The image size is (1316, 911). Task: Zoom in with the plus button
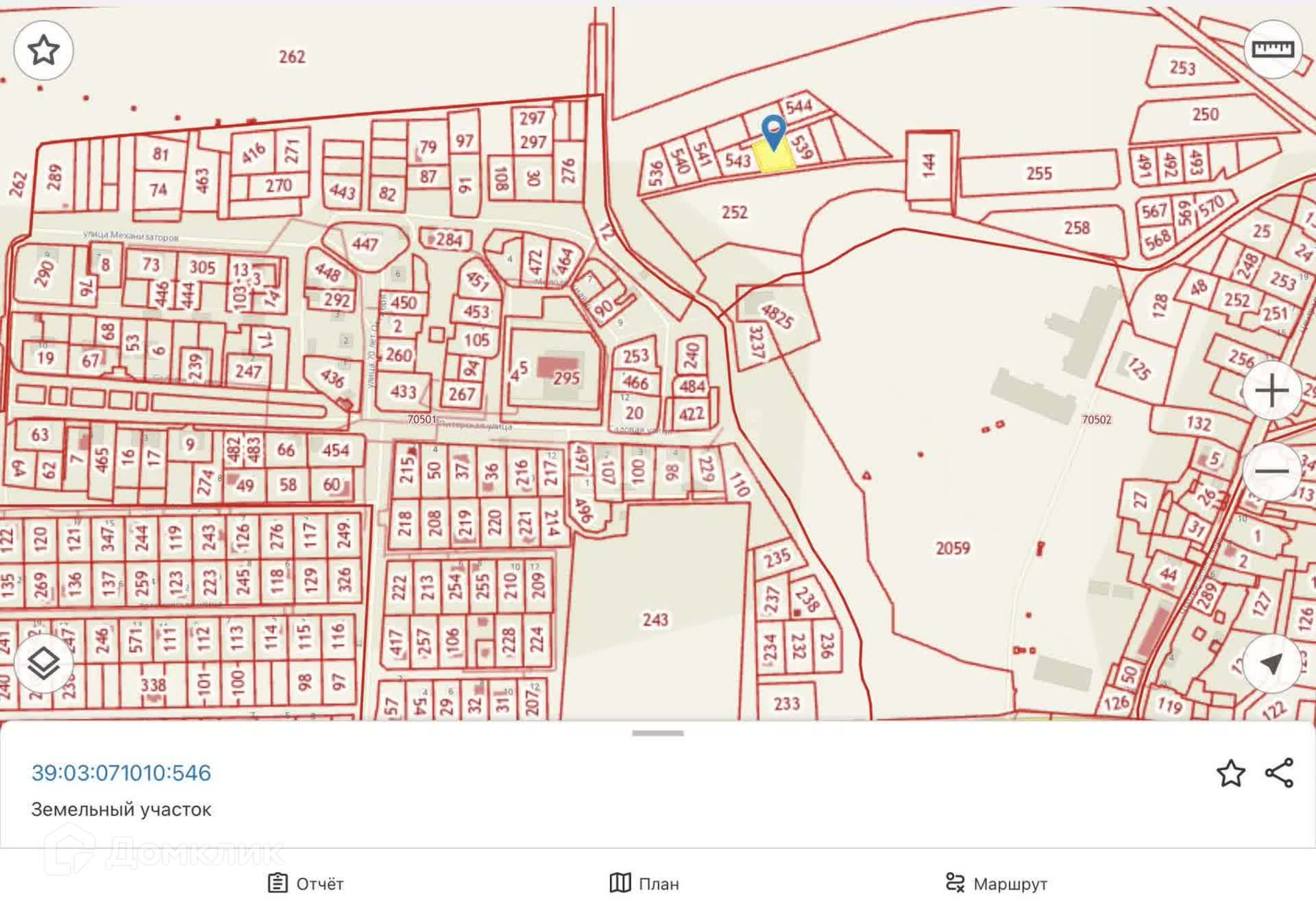[1272, 391]
